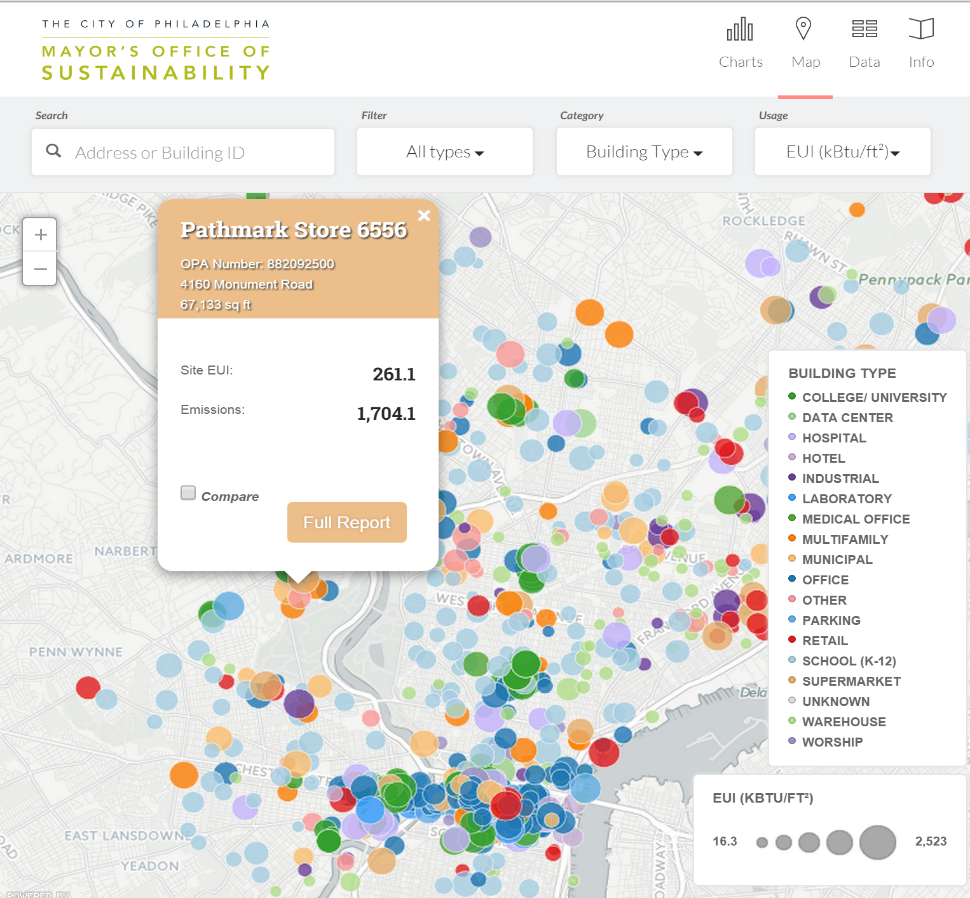970x898 pixels.
Task: Click the Retail legend entry
Action: tap(818, 641)
